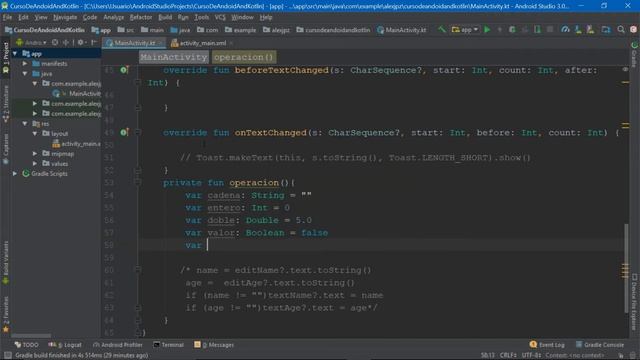Screen dimensions: 640x360
Task: Click the Hide Project panel icon
Action: [94, 42]
